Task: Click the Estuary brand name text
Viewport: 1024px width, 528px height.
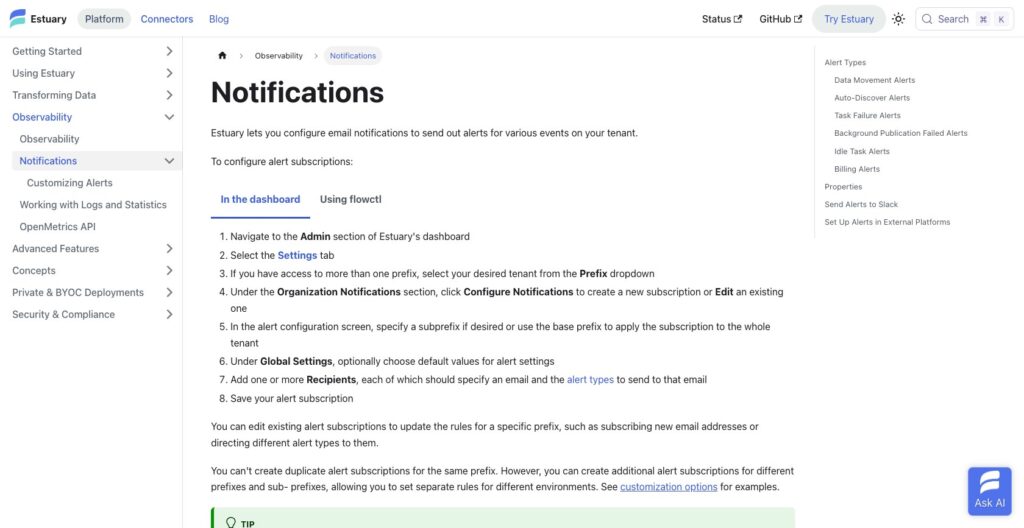Action: tap(48, 19)
